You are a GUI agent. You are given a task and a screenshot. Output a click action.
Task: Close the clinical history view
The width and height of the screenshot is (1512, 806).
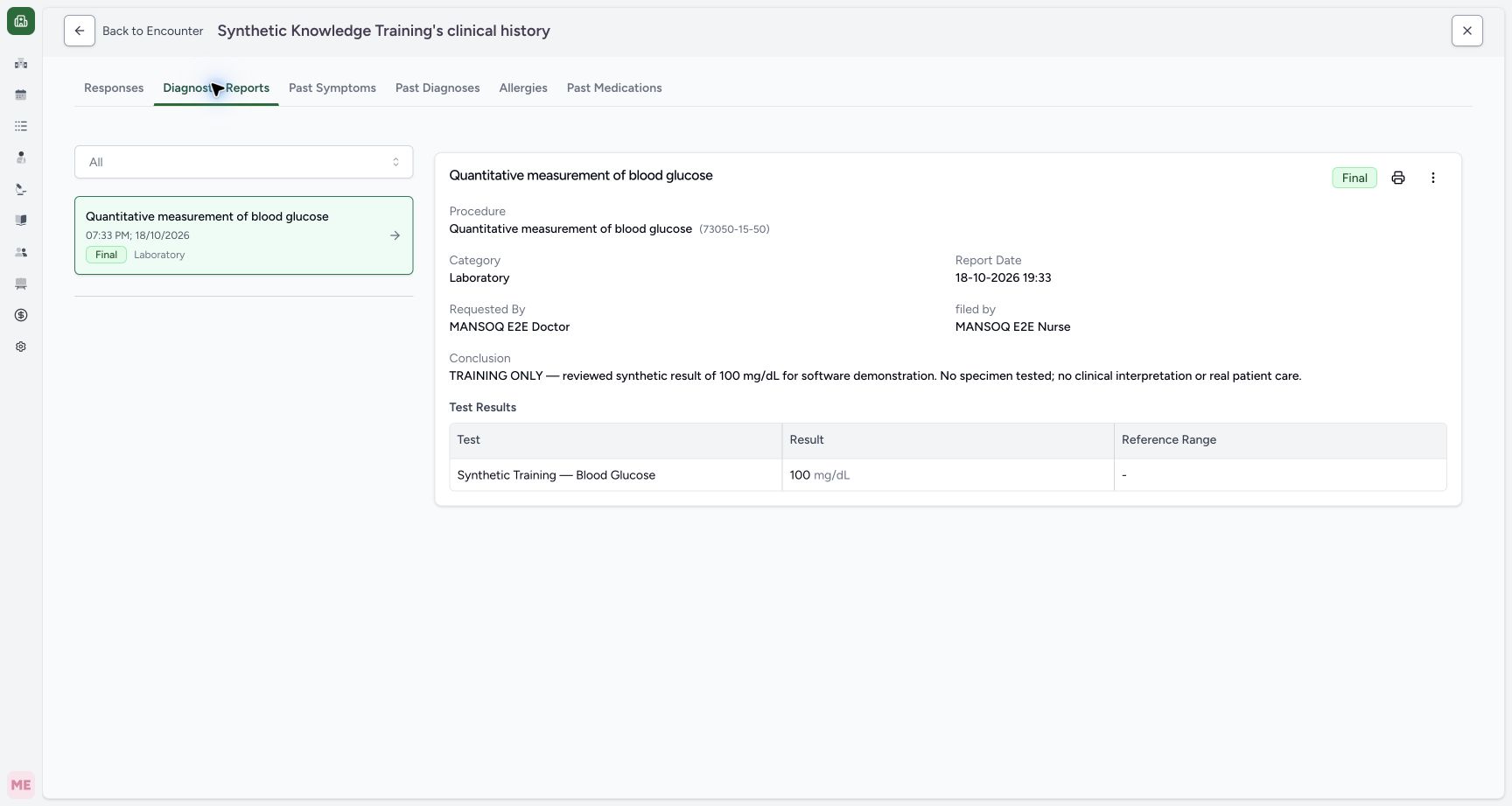click(1467, 31)
